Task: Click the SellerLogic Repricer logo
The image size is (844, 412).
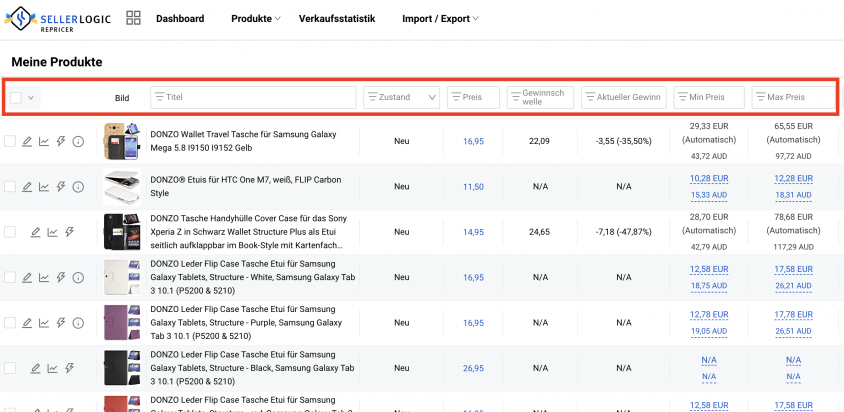Action: (58, 19)
